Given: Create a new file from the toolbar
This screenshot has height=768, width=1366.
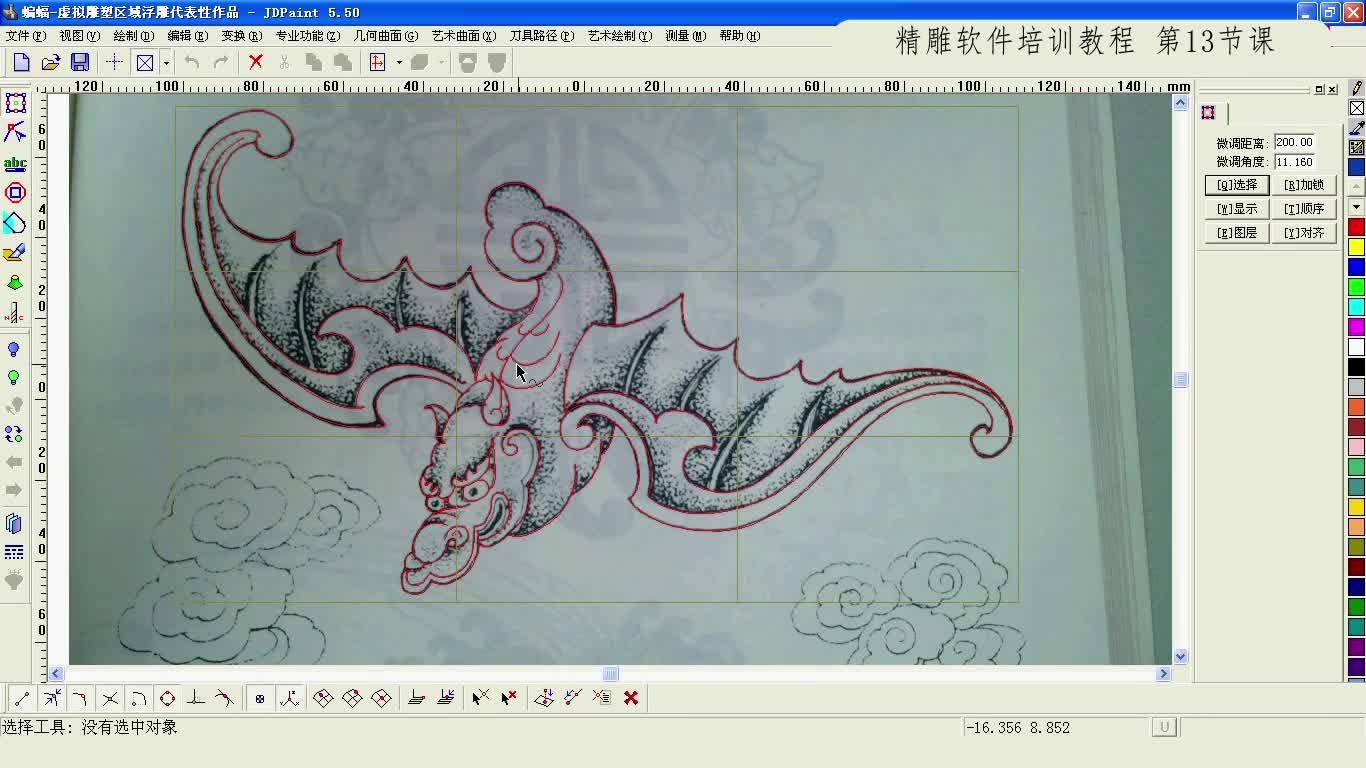Looking at the screenshot, I should pyautogui.click(x=21, y=62).
